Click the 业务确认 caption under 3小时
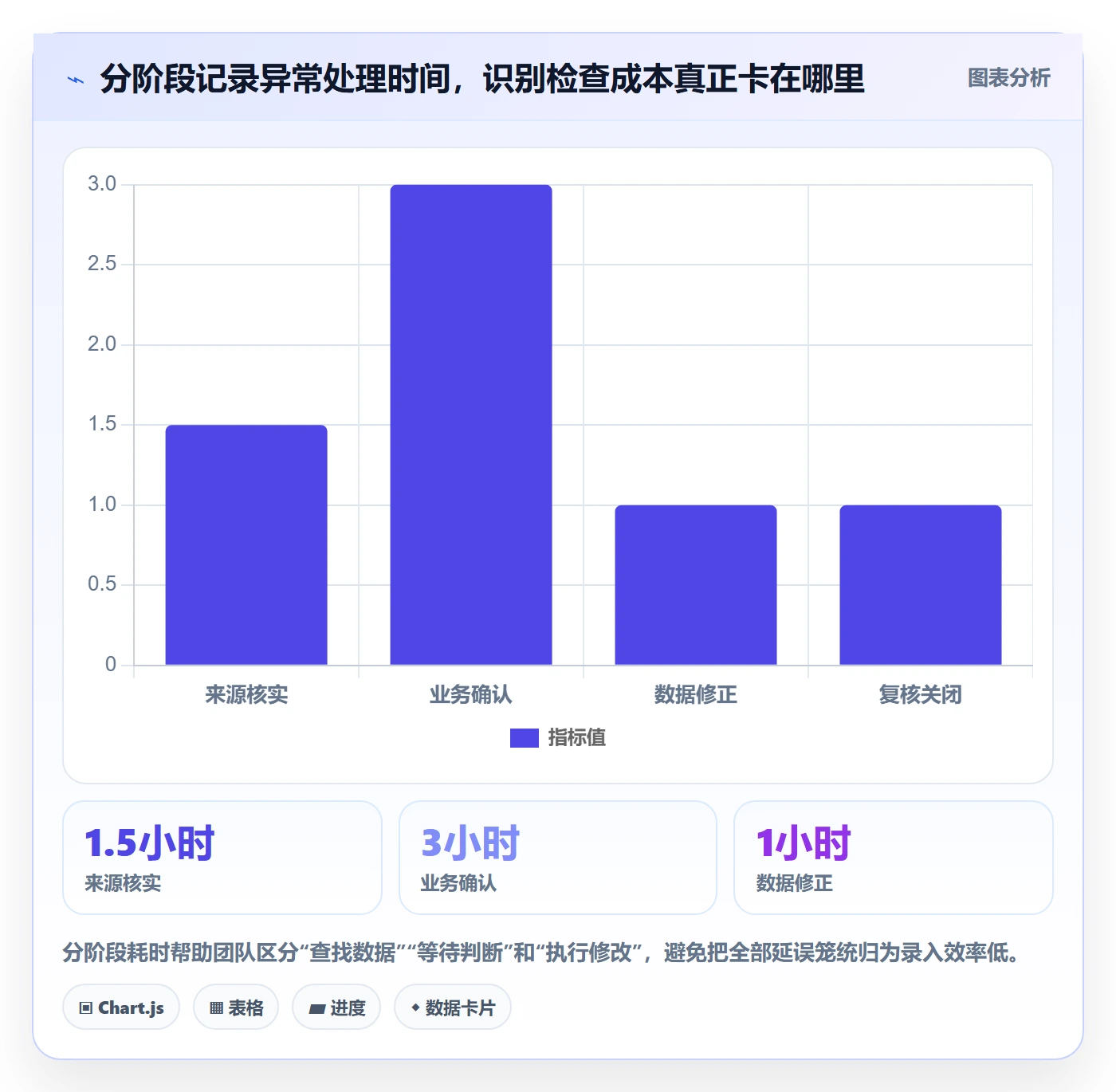The height and width of the screenshot is (1092, 1116). coord(458,883)
